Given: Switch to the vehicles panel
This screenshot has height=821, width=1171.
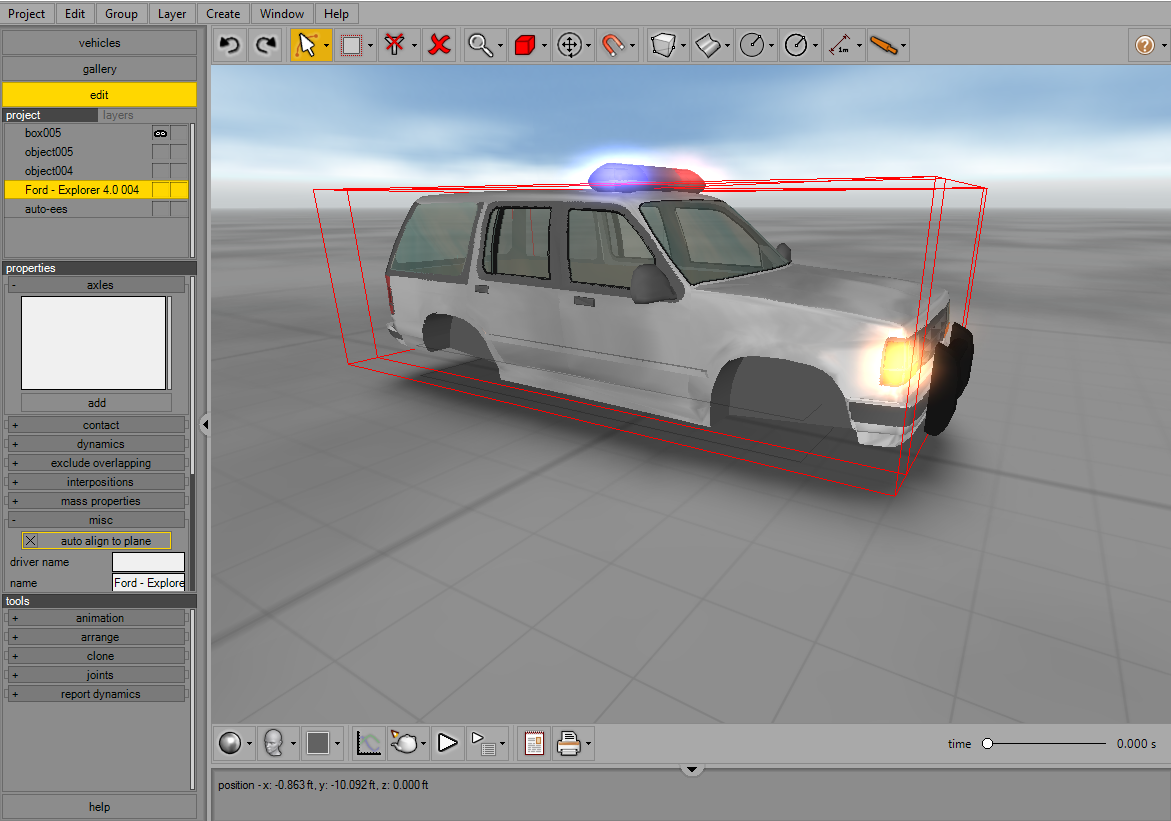Looking at the screenshot, I should click(x=99, y=43).
